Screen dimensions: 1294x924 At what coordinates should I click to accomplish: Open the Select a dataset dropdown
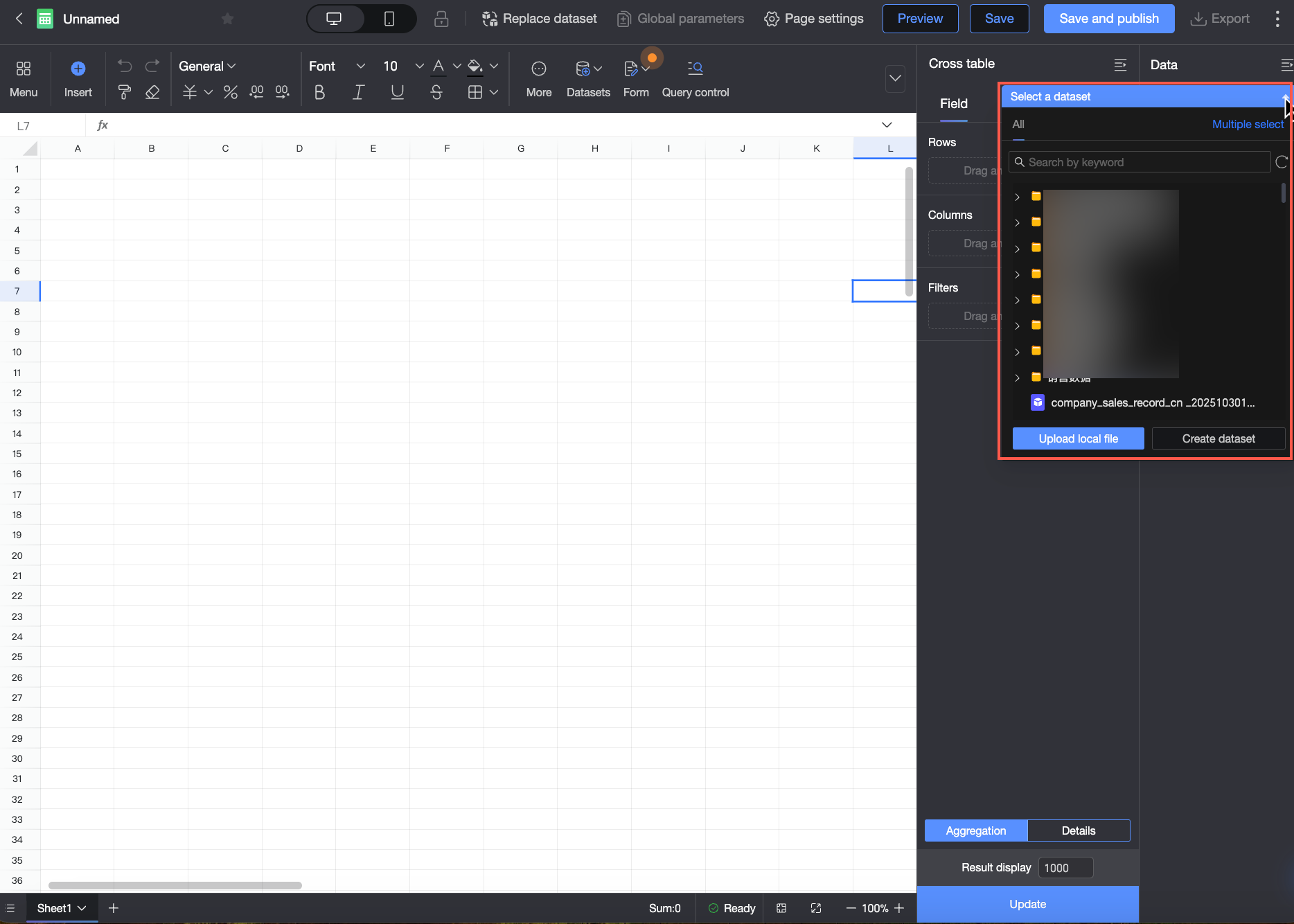click(x=1146, y=97)
